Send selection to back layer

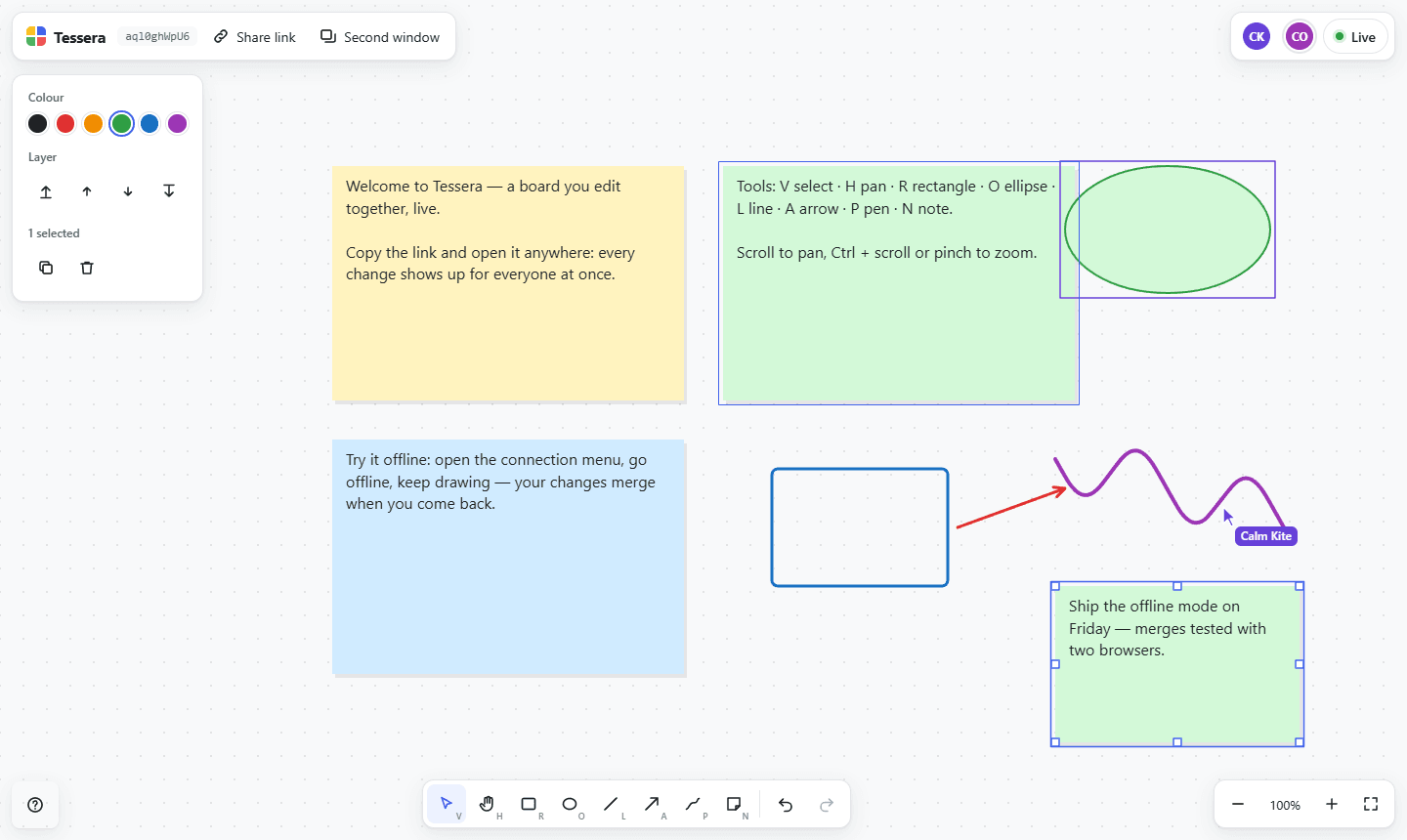pos(169,191)
